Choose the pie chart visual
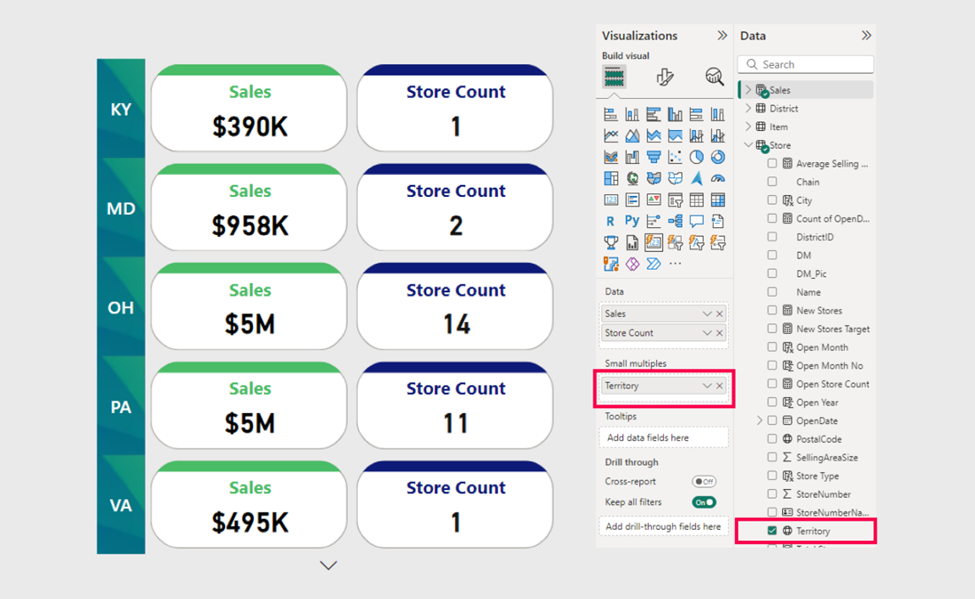This screenshot has width=975, height=599. click(696, 157)
